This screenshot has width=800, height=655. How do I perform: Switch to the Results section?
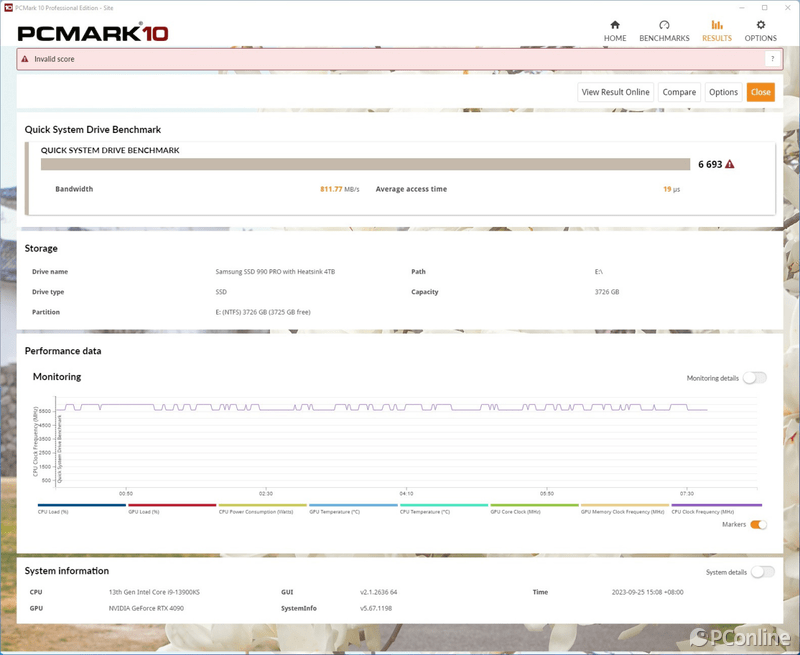716,31
